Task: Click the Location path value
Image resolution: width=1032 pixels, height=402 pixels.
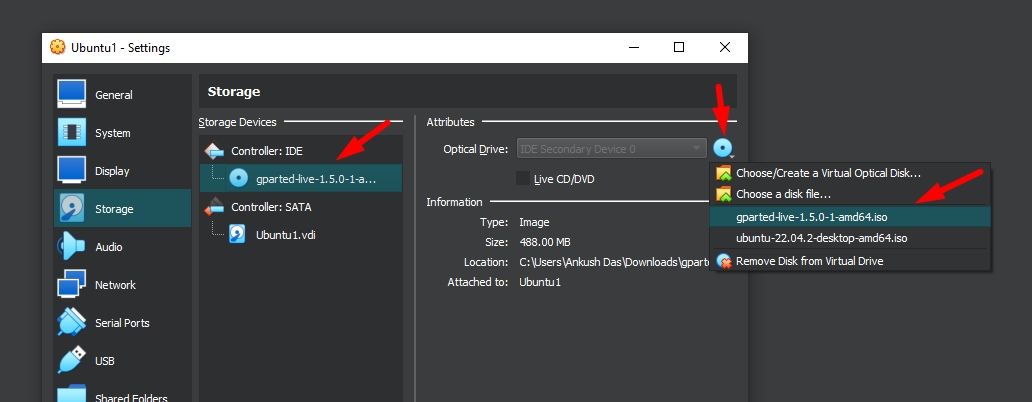Action: 613,262
